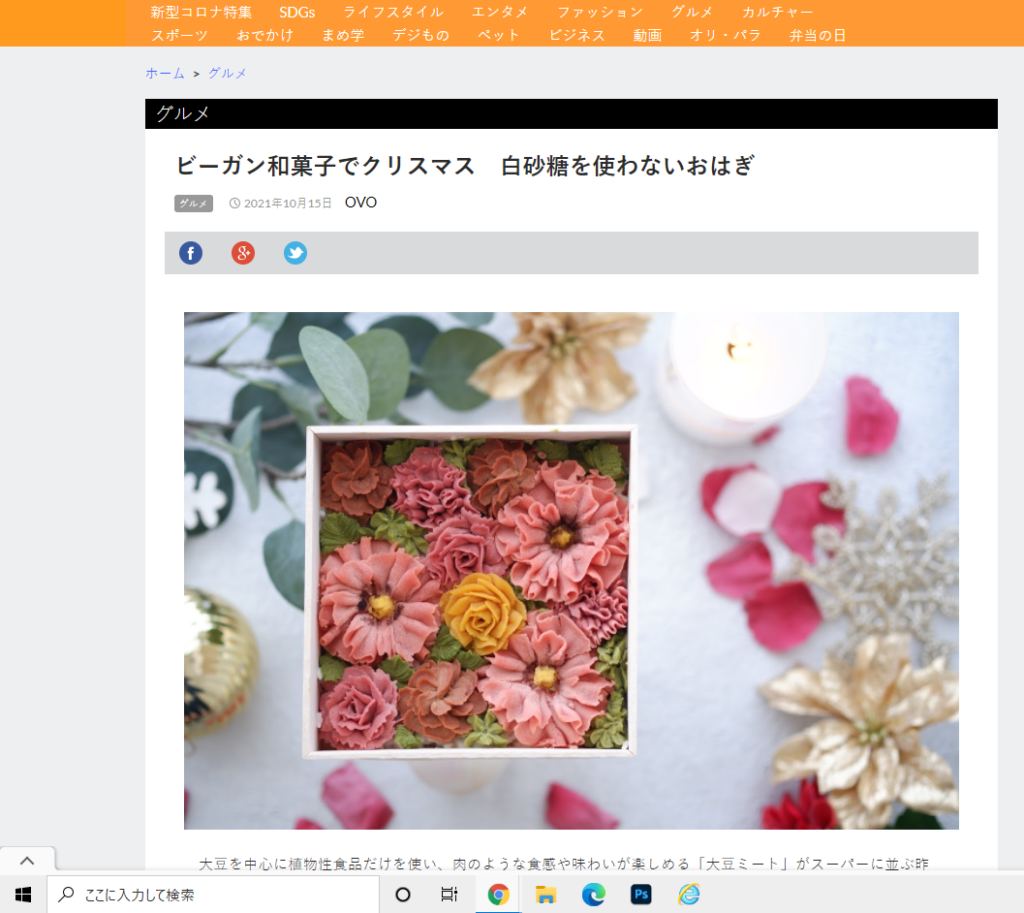Click the OVO author link
The height and width of the screenshot is (913, 1024).
[360, 202]
